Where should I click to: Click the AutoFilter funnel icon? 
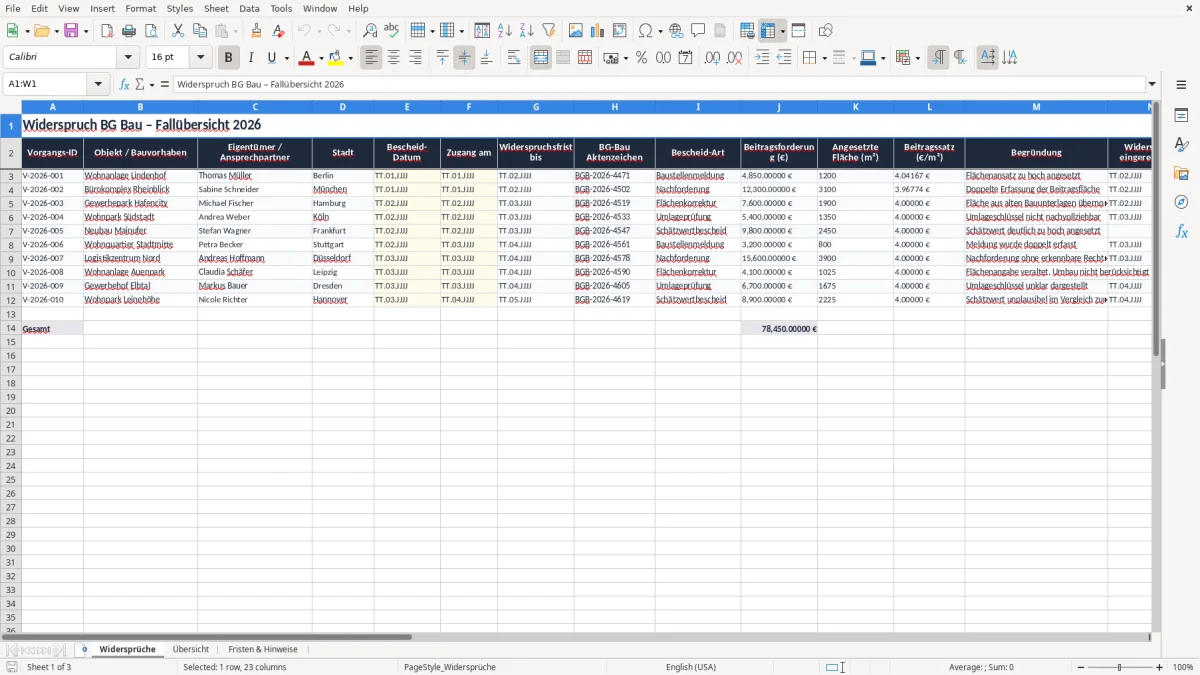tap(548, 31)
